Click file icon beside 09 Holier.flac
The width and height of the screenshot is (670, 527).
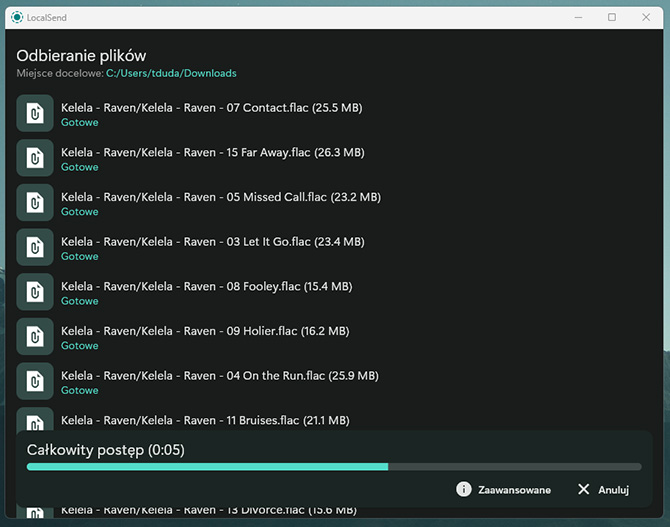(35, 336)
